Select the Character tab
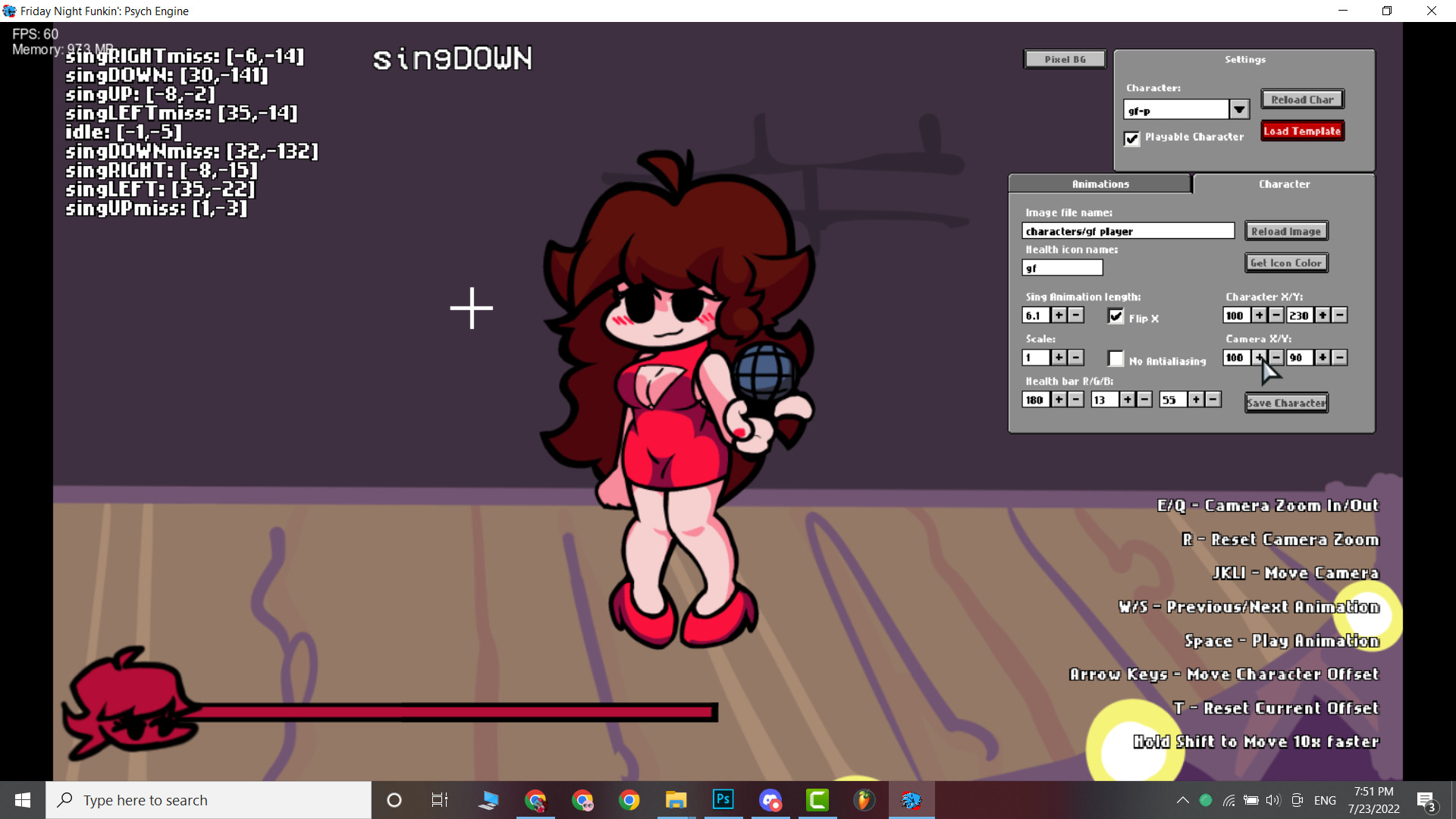The height and width of the screenshot is (819, 1456). [1284, 184]
